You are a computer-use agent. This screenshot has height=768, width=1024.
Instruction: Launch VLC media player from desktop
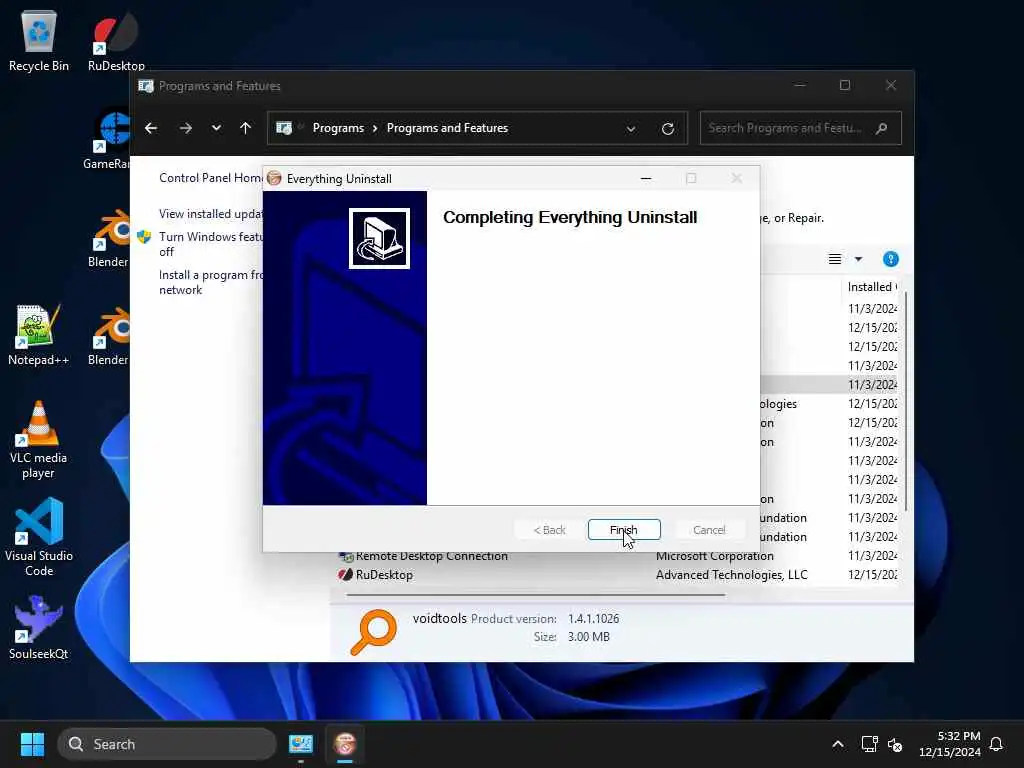coord(39,440)
